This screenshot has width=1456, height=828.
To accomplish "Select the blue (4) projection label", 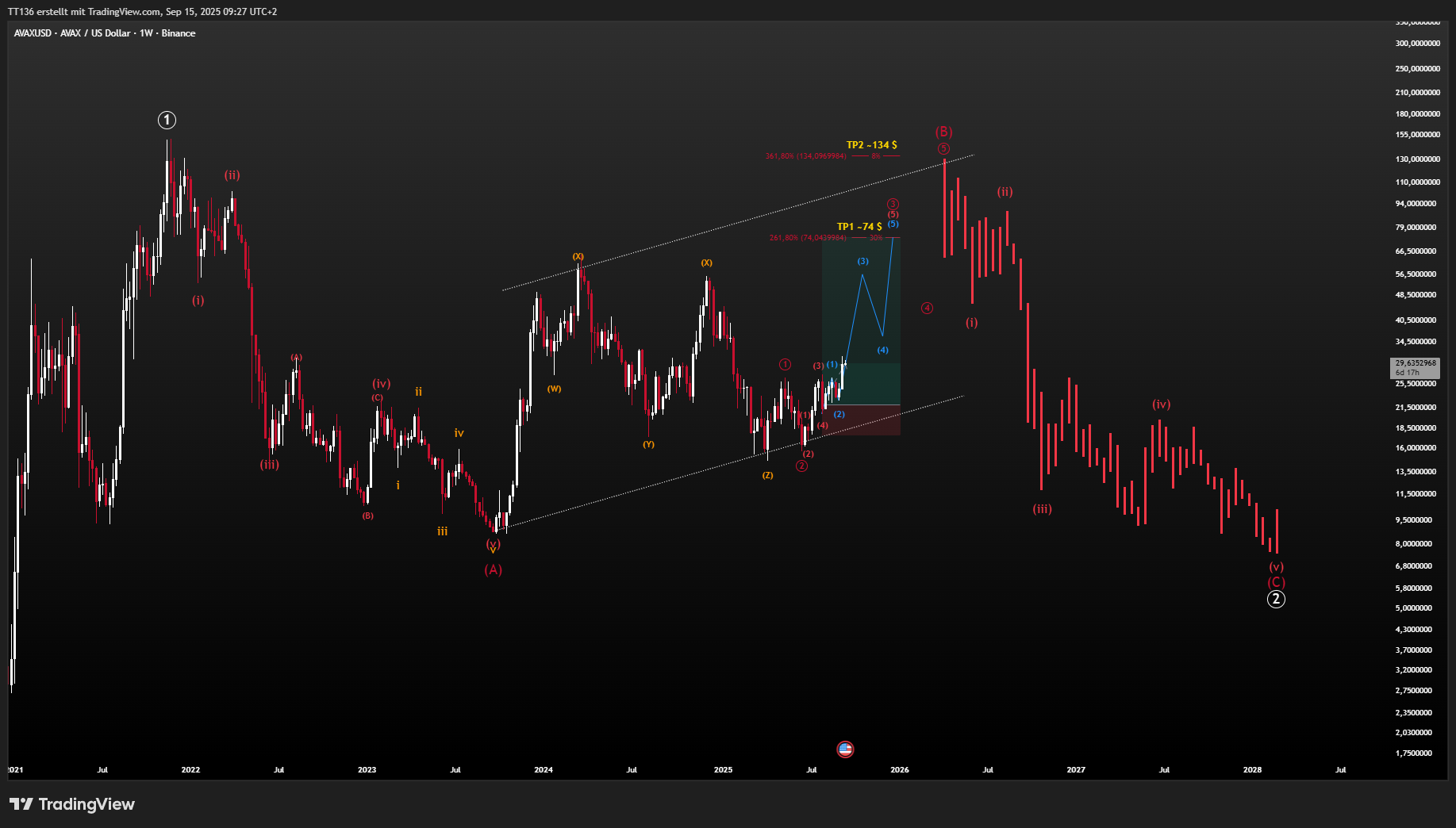I will (882, 350).
